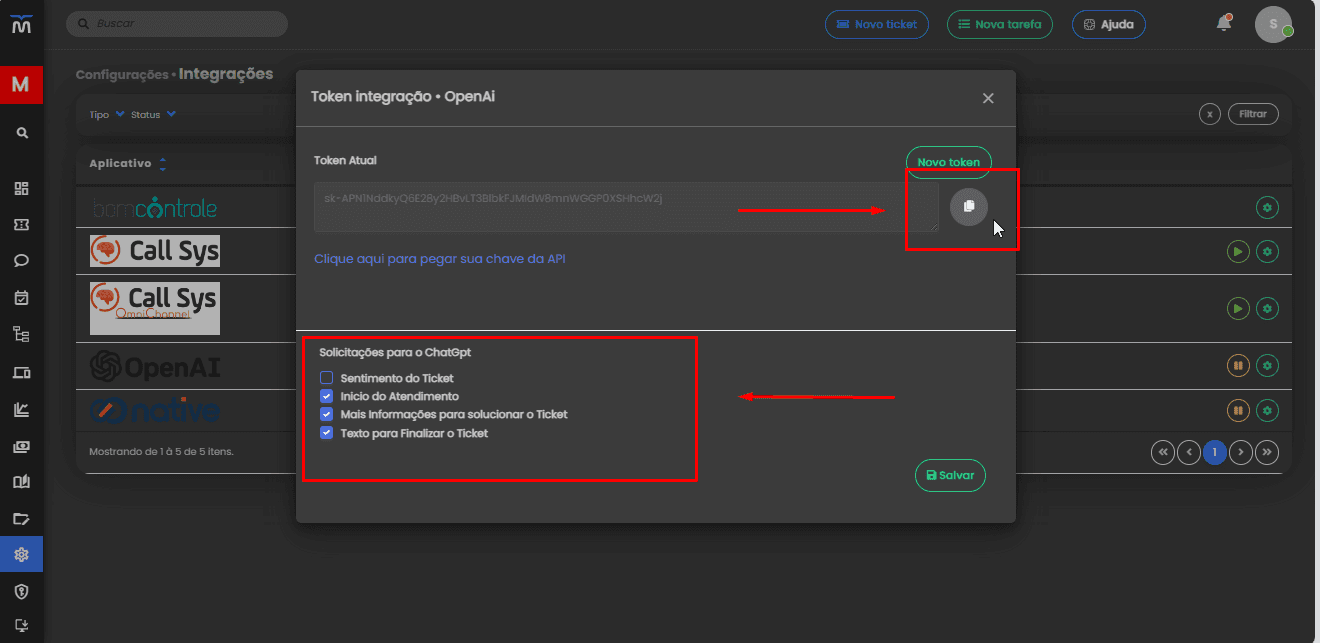Open settings gear for OpenAI row
Screen dimensions: 1320x643
(x=1268, y=366)
